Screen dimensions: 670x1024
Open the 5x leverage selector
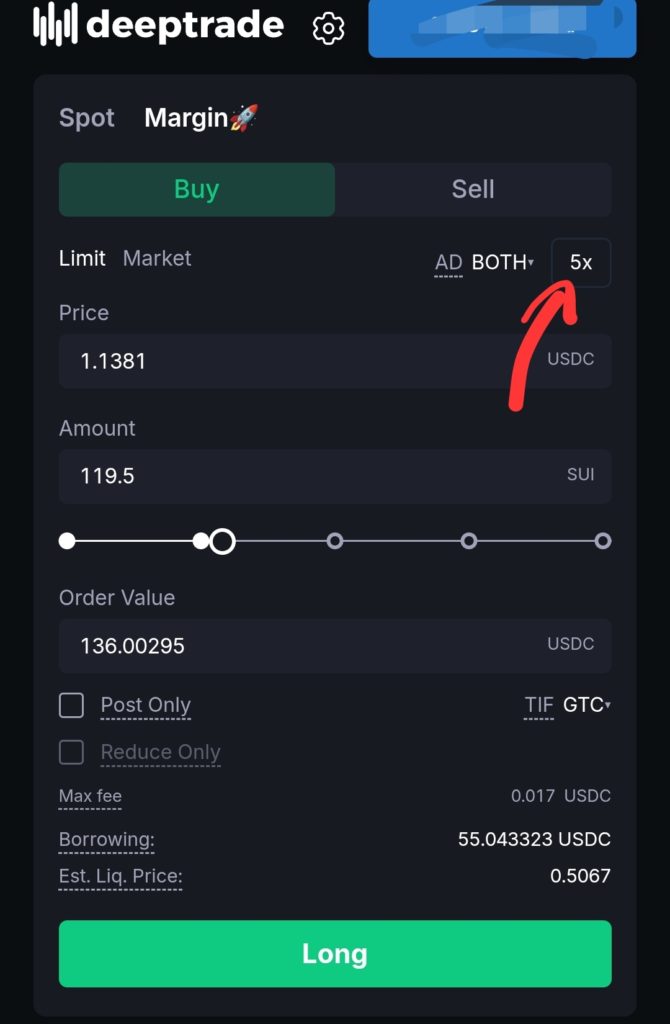point(581,263)
